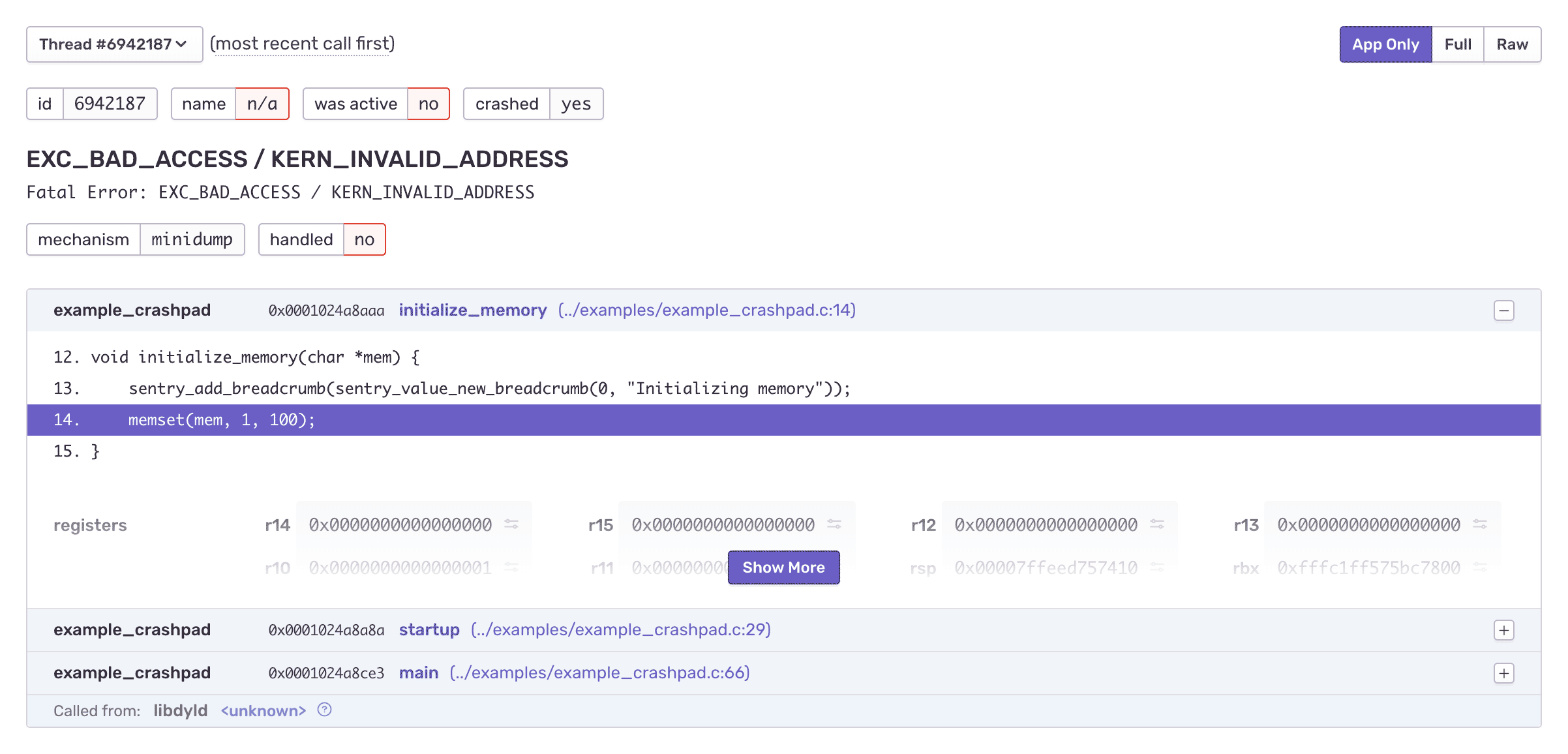Click the initialize_memory function name

point(473,310)
